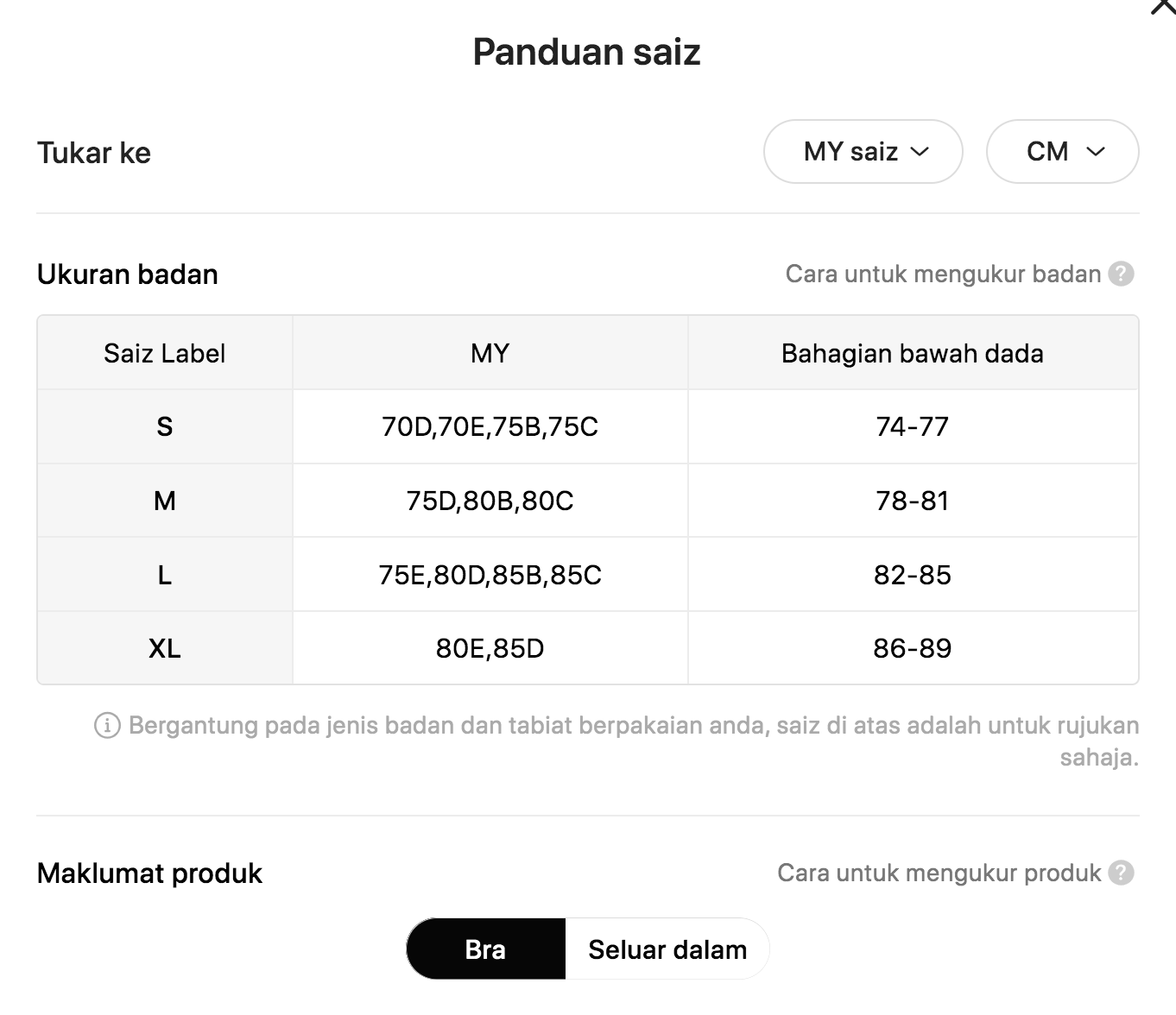Click Bahagian bawah dada column header
Viewport: 1176px width, 1015px height.
[913, 353]
